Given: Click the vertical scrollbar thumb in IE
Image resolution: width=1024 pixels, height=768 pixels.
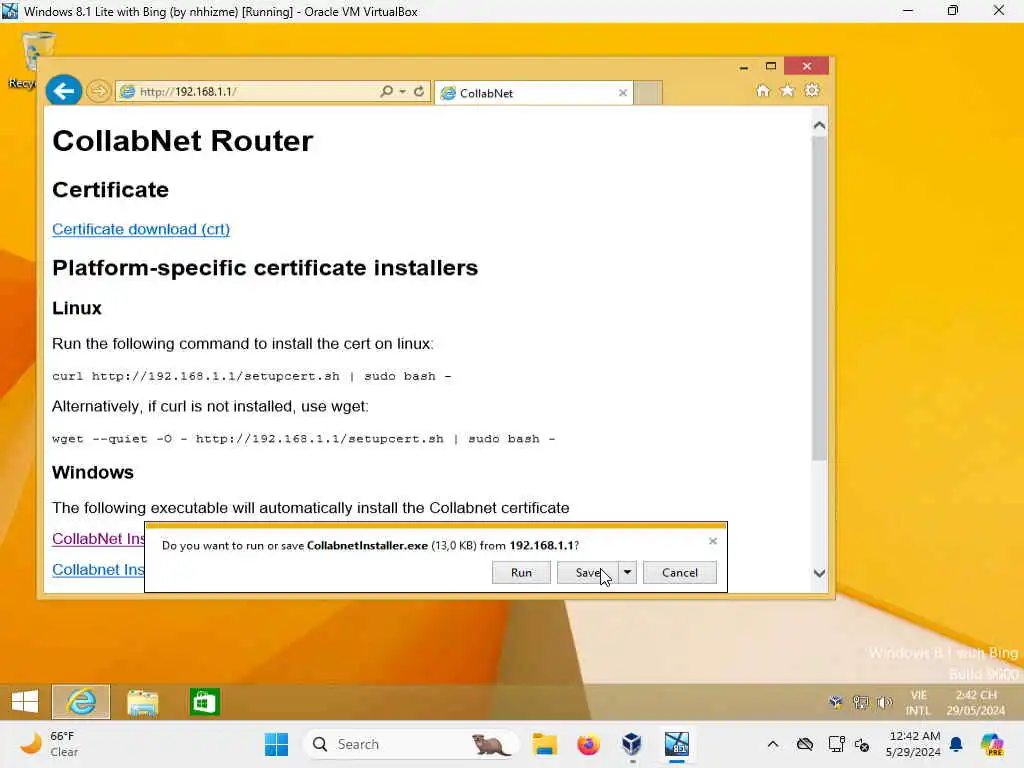Looking at the screenshot, I should (x=820, y=298).
